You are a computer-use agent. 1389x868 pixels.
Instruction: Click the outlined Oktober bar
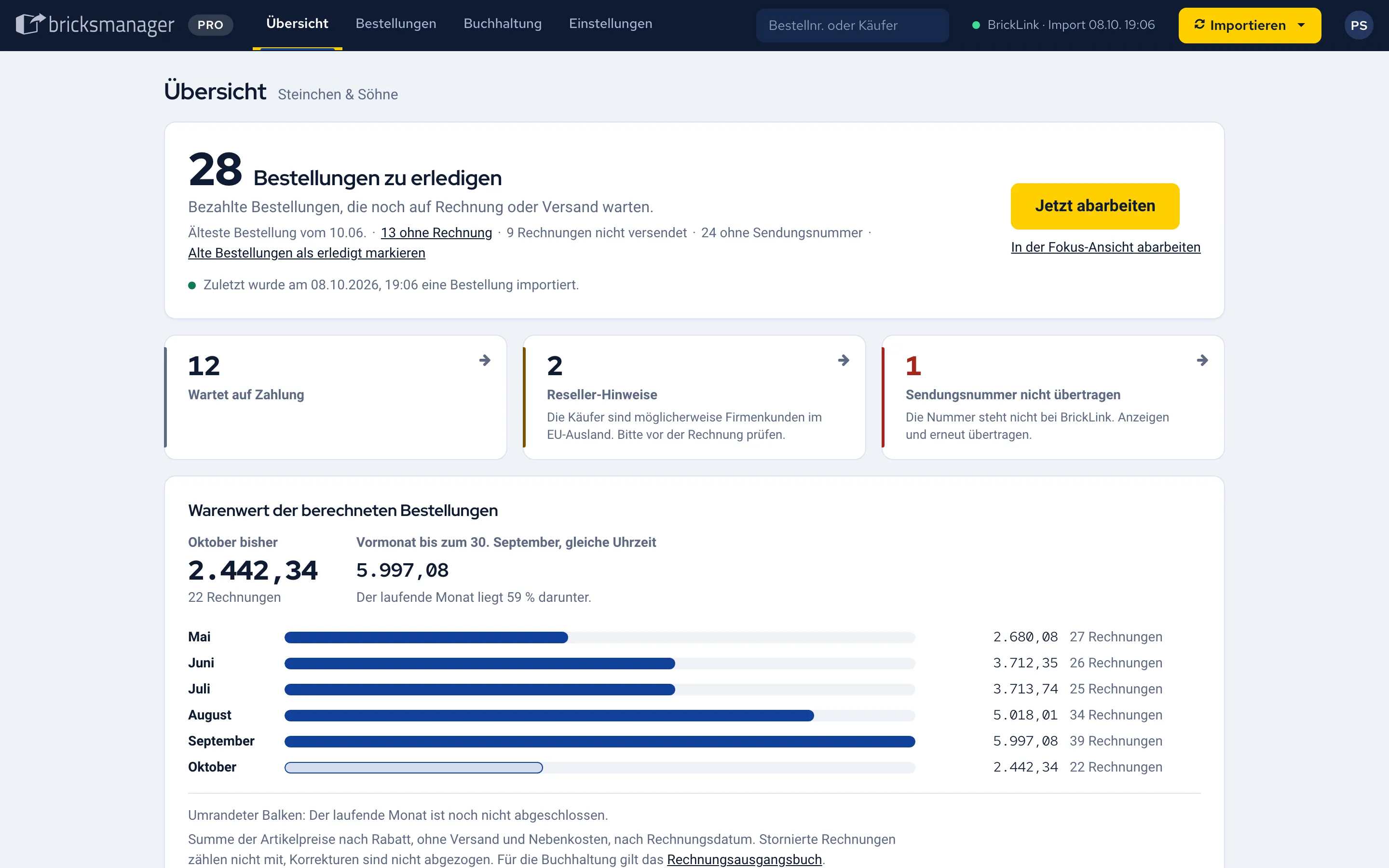tap(413, 768)
